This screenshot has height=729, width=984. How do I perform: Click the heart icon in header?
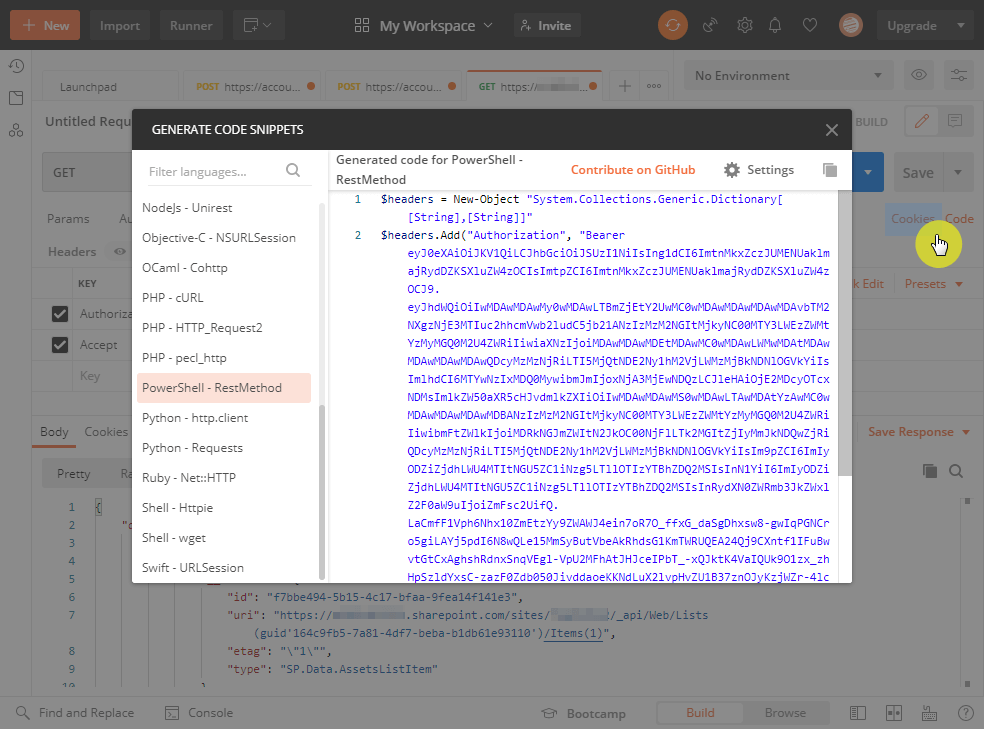click(810, 26)
